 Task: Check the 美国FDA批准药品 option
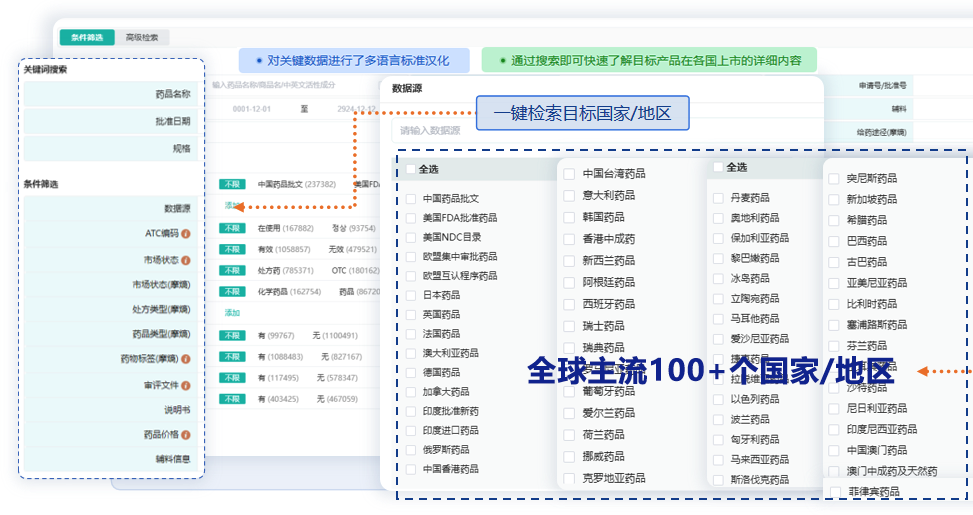tap(411, 218)
